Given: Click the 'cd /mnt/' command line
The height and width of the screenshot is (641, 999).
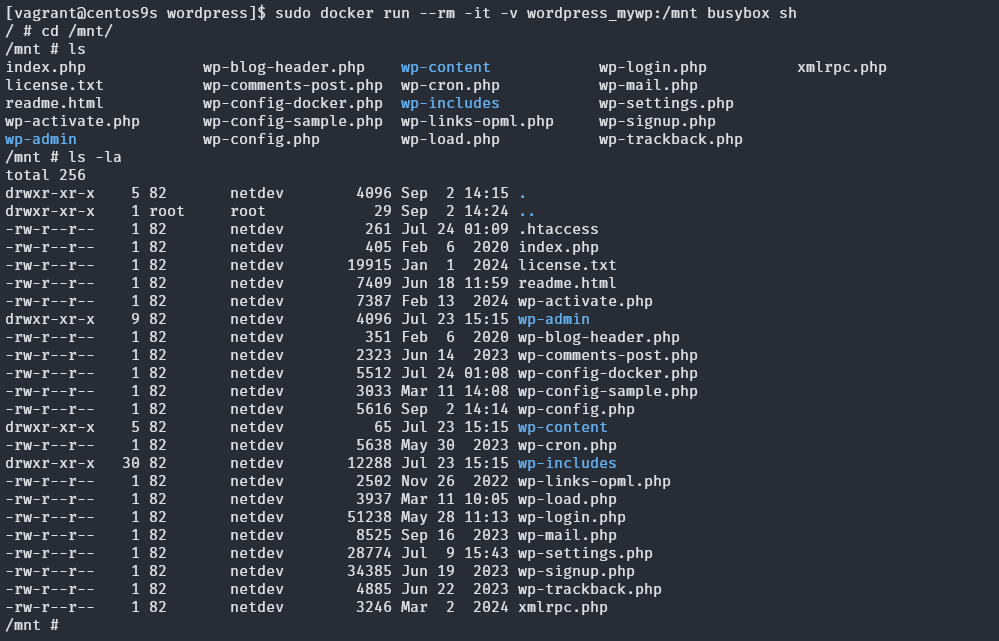Looking at the screenshot, I should pyautogui.click(x=45, y=31).
